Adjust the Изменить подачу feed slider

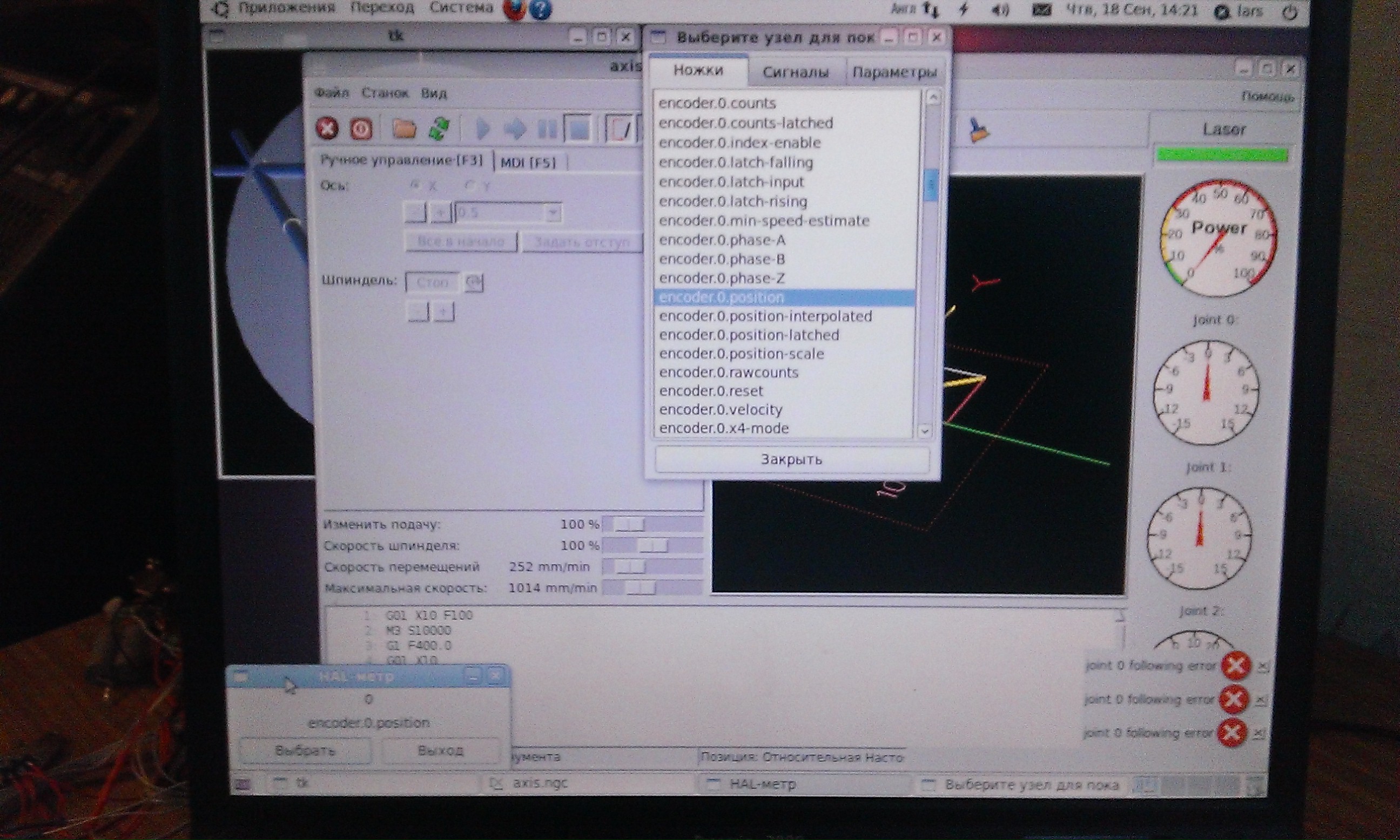point(629,525)
